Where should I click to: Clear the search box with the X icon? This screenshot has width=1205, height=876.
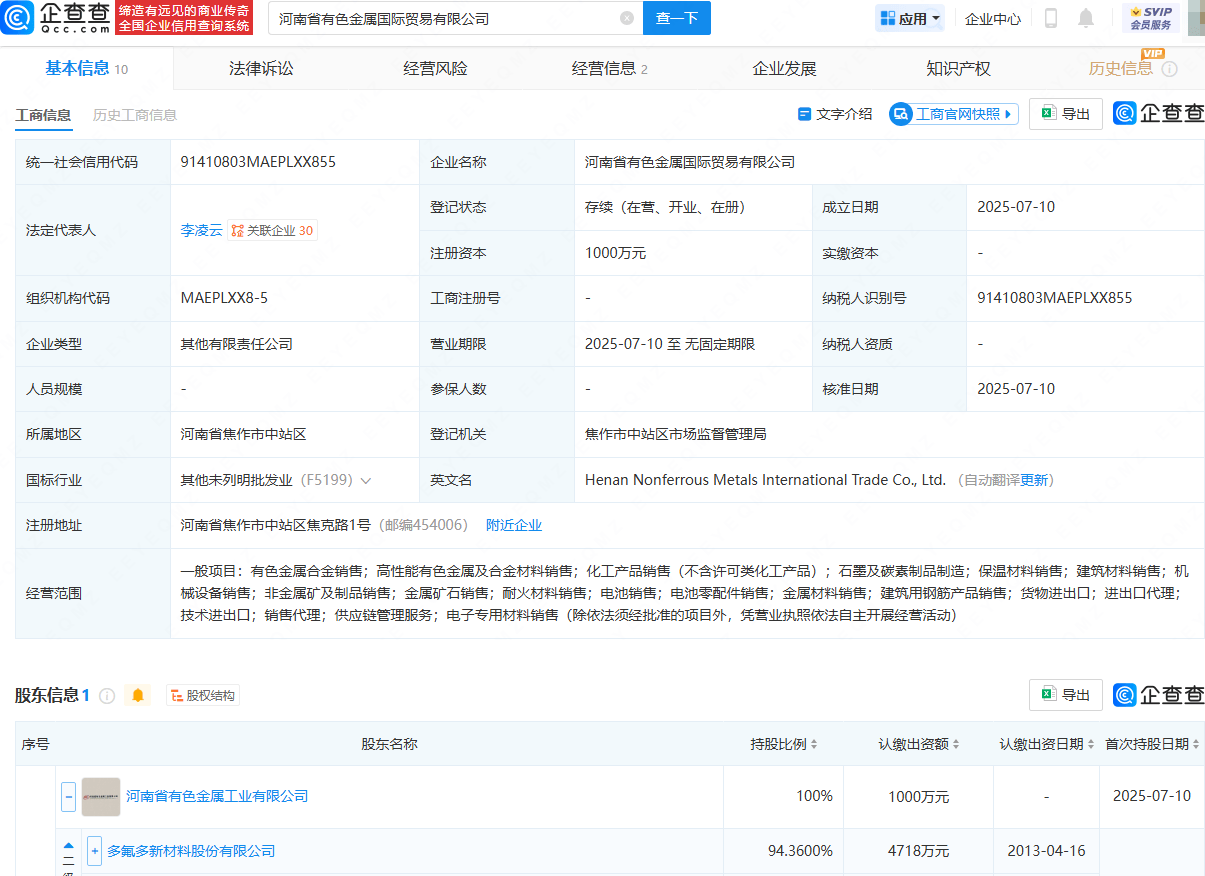(x=626, y=18)
